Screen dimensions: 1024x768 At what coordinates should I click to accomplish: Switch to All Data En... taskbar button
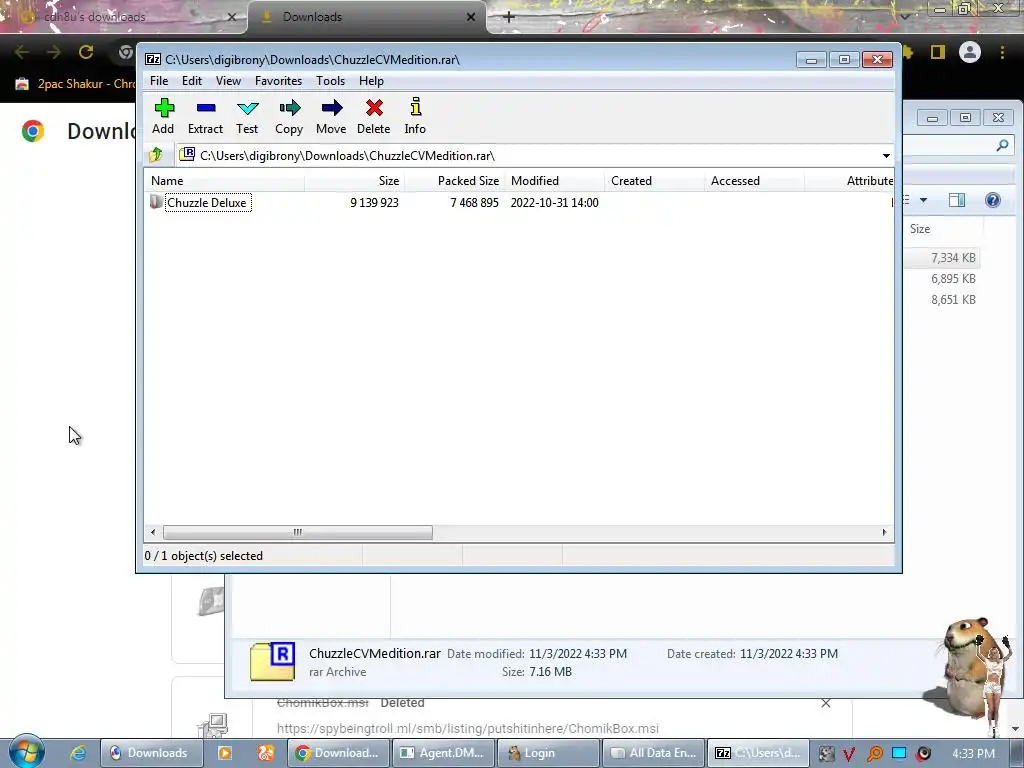click(653, 753)
